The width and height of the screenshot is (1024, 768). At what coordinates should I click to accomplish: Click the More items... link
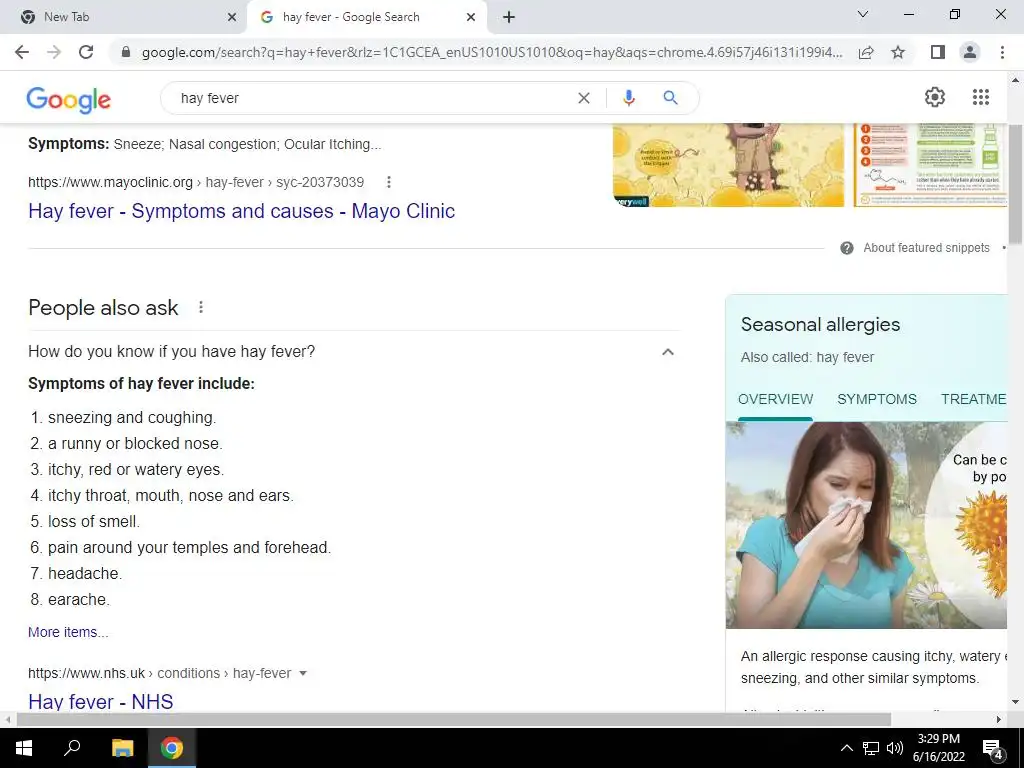tap(69, 632)
